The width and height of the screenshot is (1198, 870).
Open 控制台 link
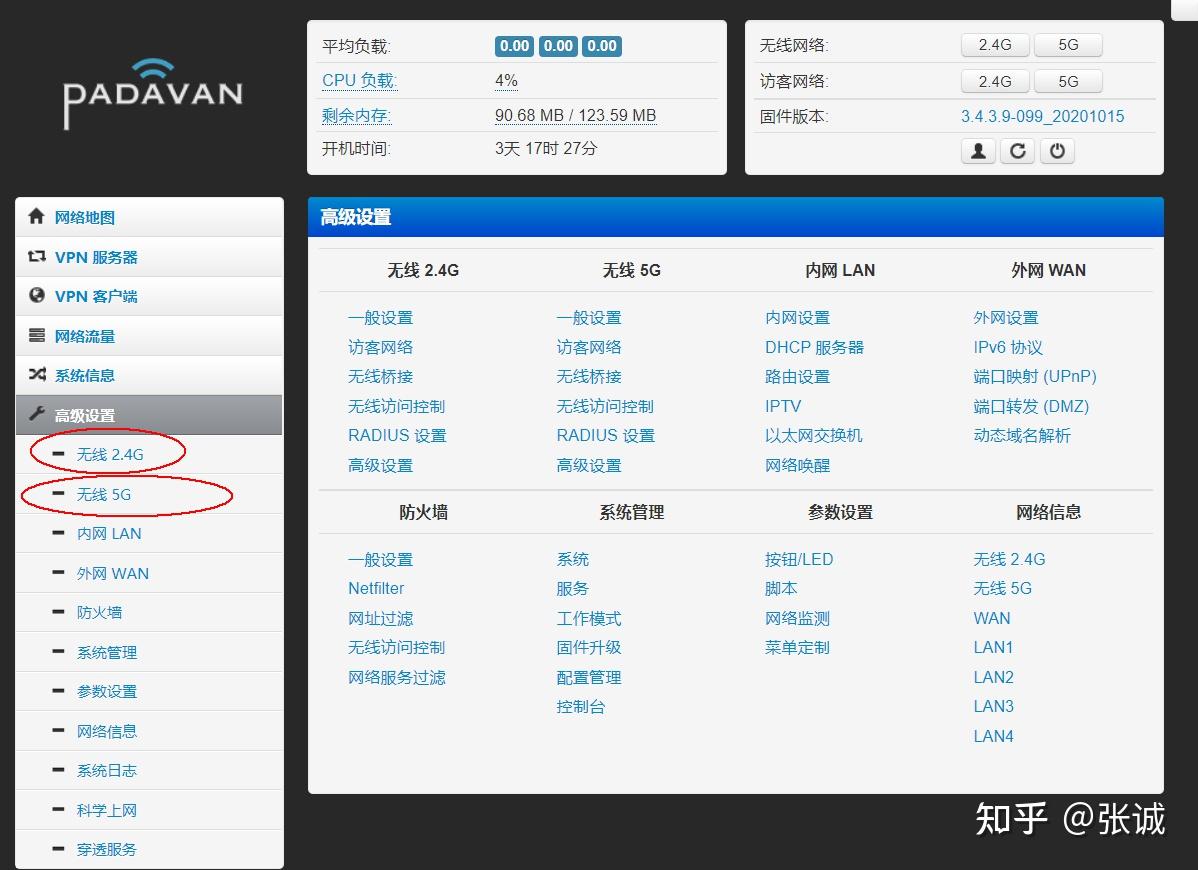pyautogui.click(x=581, y=707)
